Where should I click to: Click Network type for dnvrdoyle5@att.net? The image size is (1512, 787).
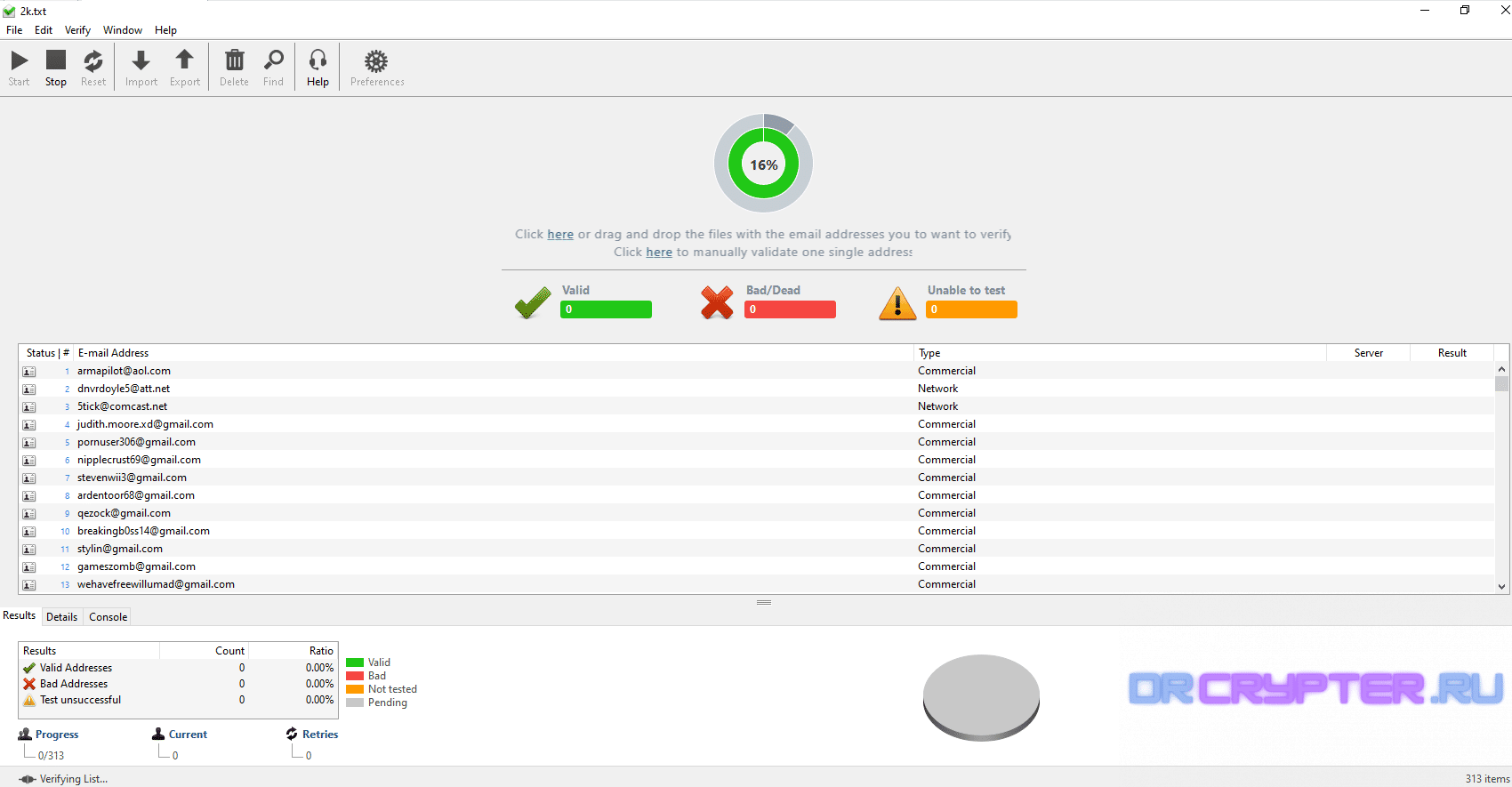937,389
